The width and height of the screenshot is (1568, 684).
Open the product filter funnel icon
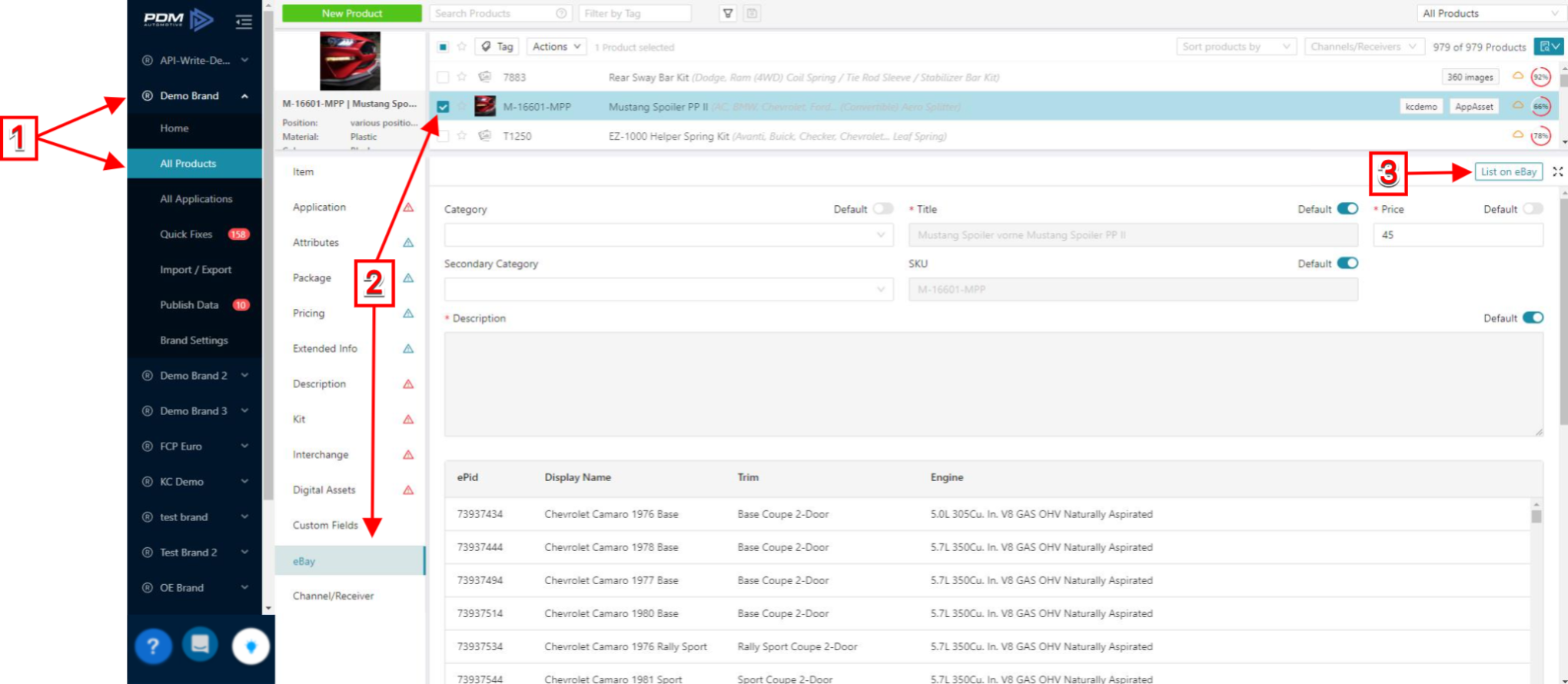tap(728, 13)
